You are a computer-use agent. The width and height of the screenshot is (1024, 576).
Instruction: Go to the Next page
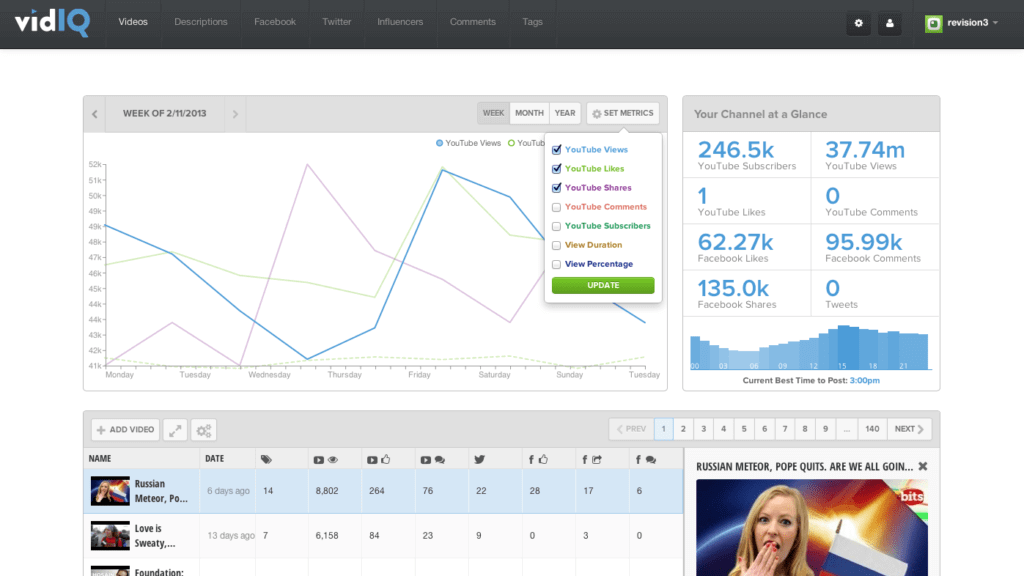(909, 429)
